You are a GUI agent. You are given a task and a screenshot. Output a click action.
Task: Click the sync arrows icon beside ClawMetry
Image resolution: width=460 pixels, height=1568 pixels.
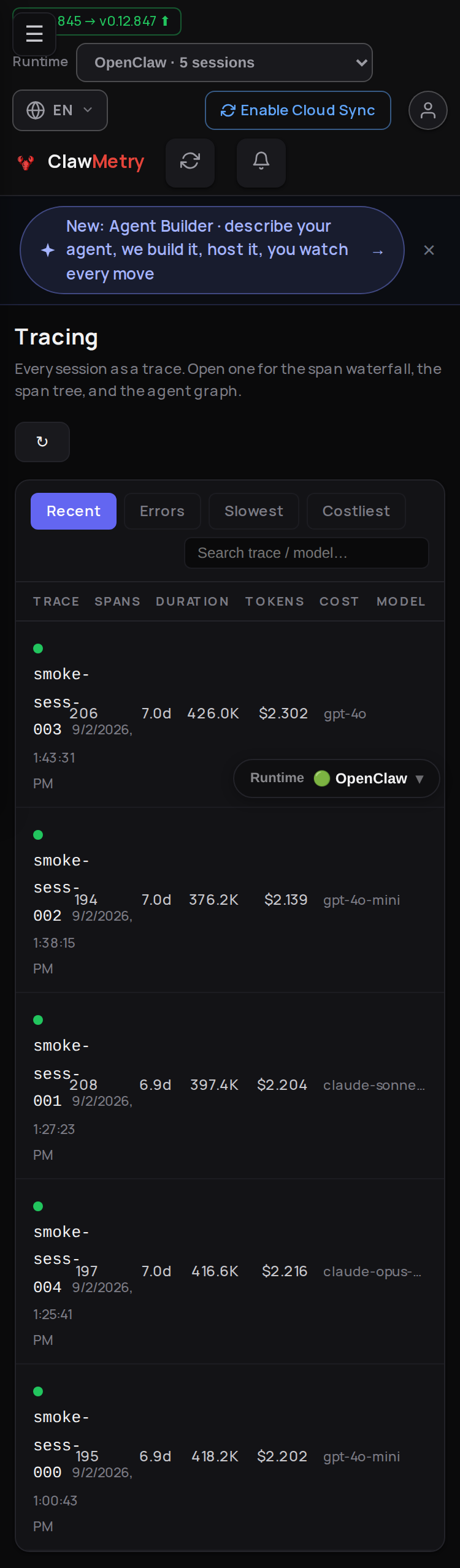click(x=190, y=162)
